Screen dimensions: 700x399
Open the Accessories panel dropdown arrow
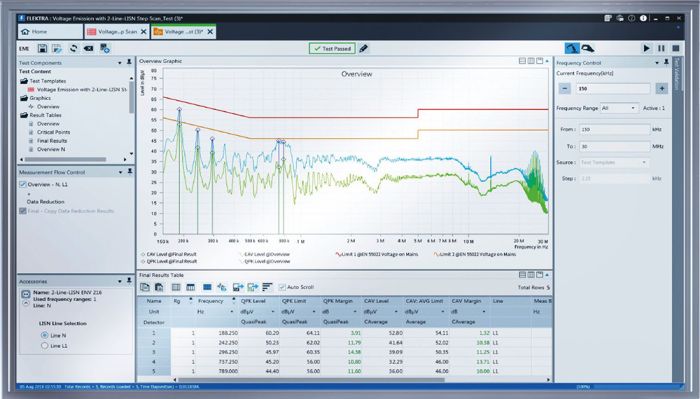pyautogui.click(x=120, y=281)
